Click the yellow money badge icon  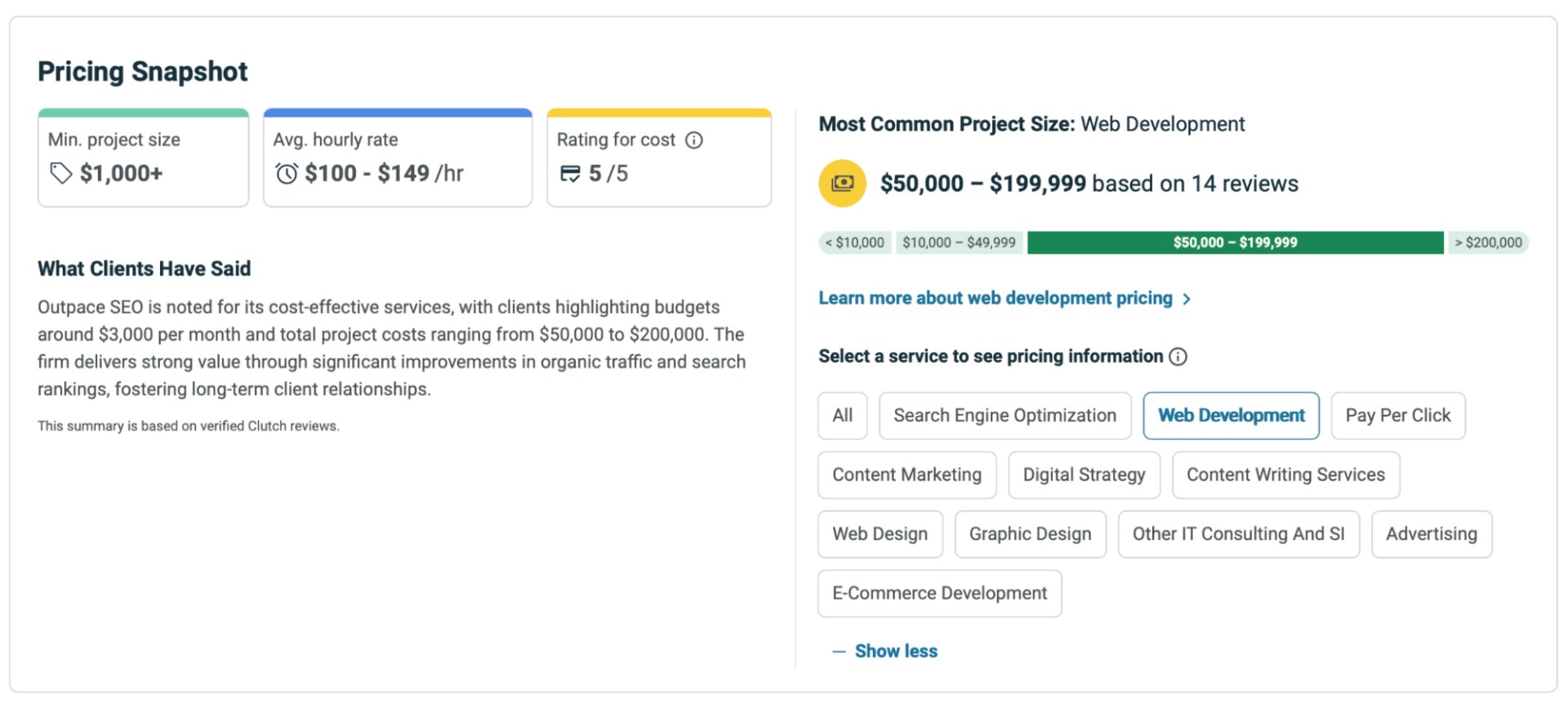(842, 183)
